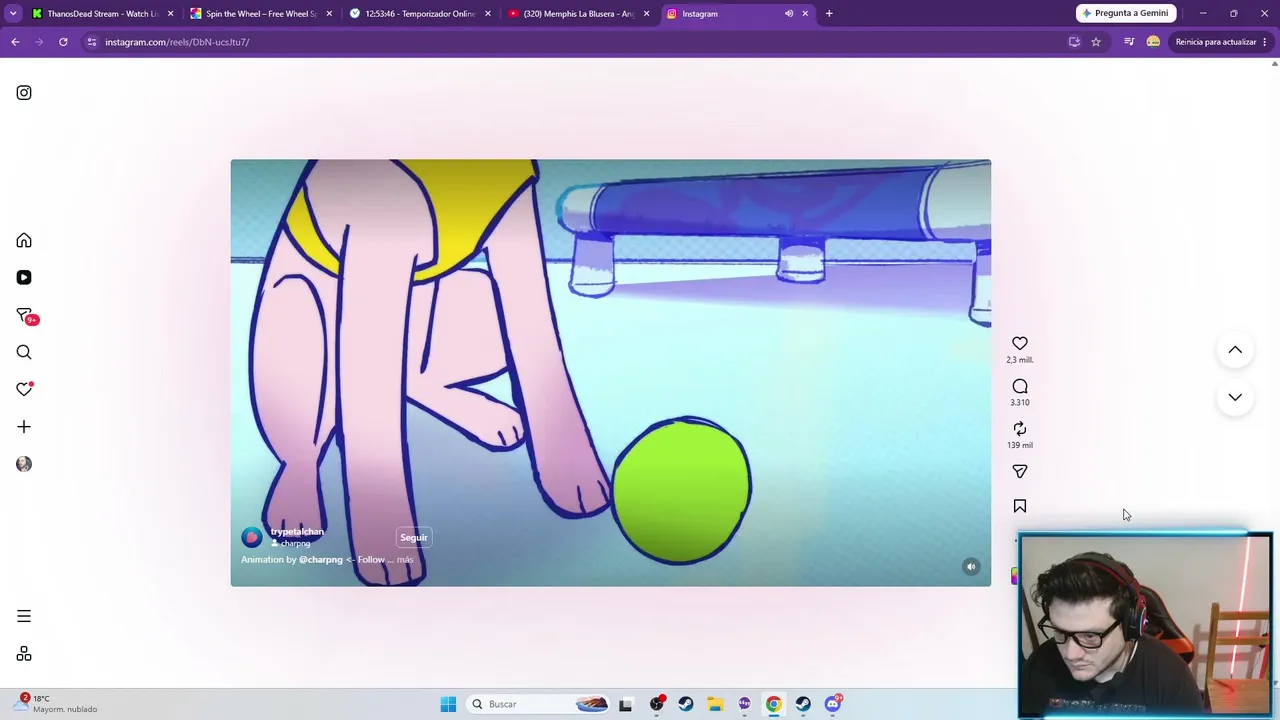Open Discord from taskbar

point(833,704)
